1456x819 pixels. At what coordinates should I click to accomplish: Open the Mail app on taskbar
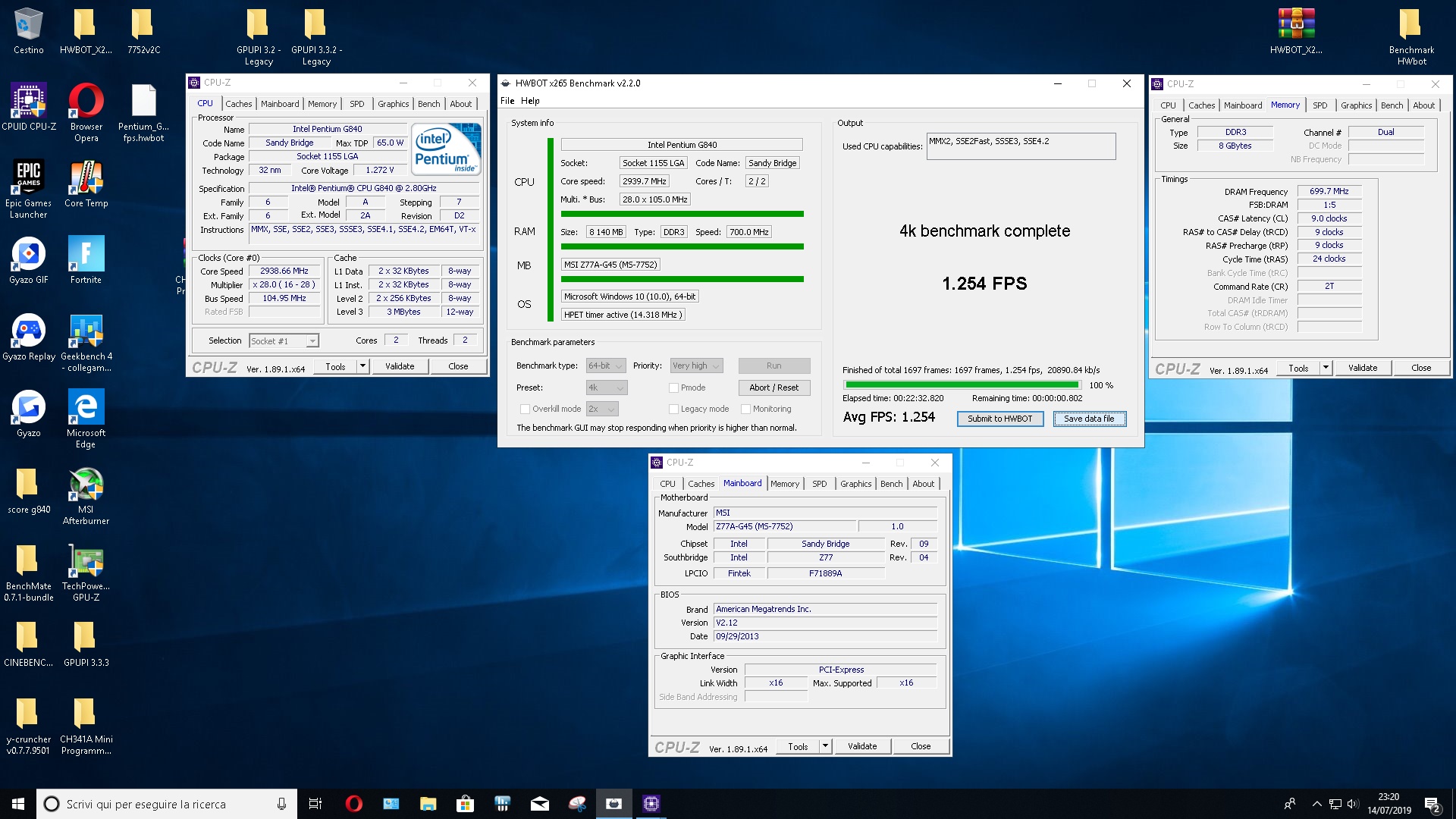click(539, 804)
